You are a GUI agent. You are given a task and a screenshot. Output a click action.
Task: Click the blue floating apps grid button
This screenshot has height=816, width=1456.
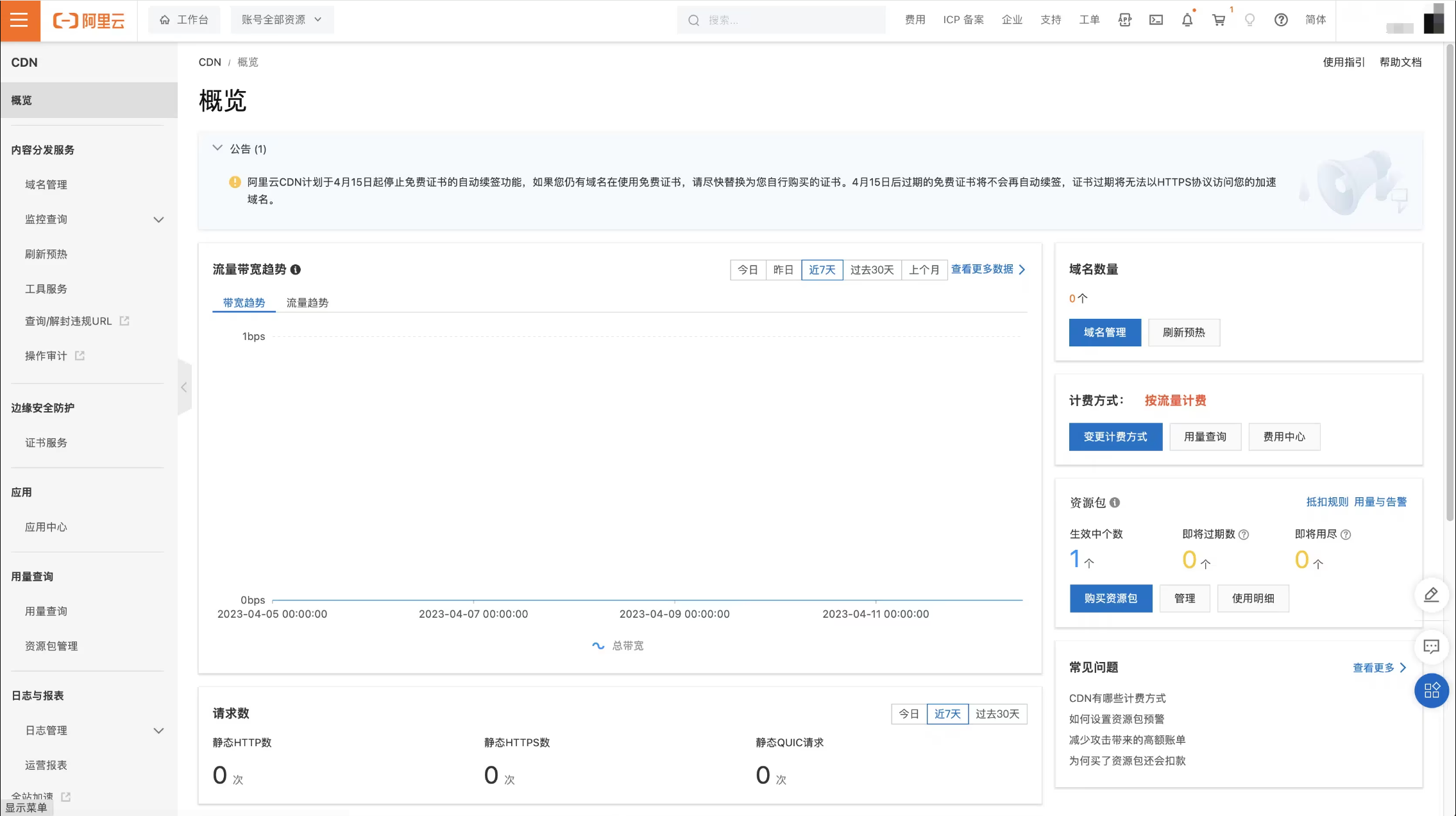pos(1431,691)
